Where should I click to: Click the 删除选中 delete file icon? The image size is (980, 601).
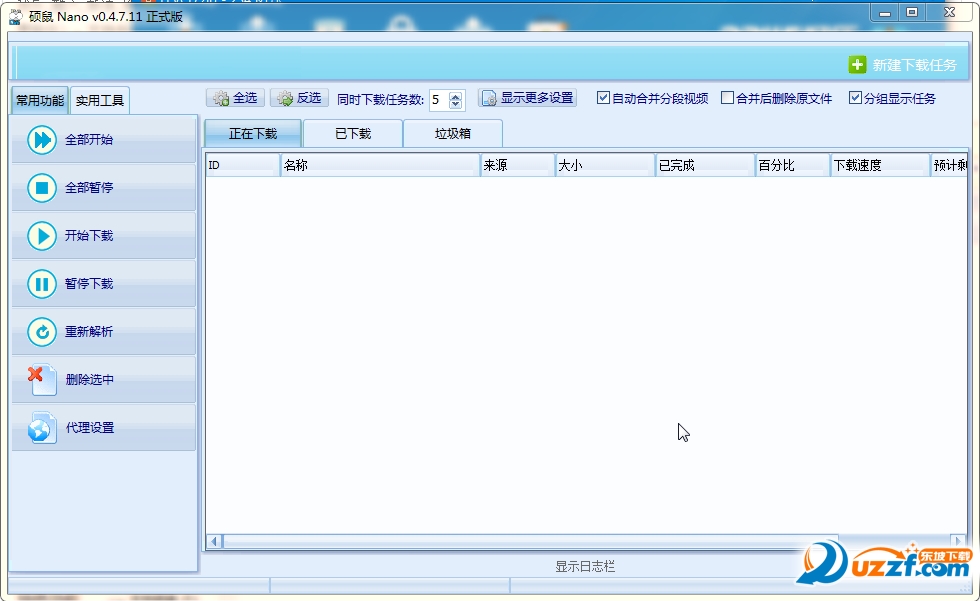(x=42, y=380)
